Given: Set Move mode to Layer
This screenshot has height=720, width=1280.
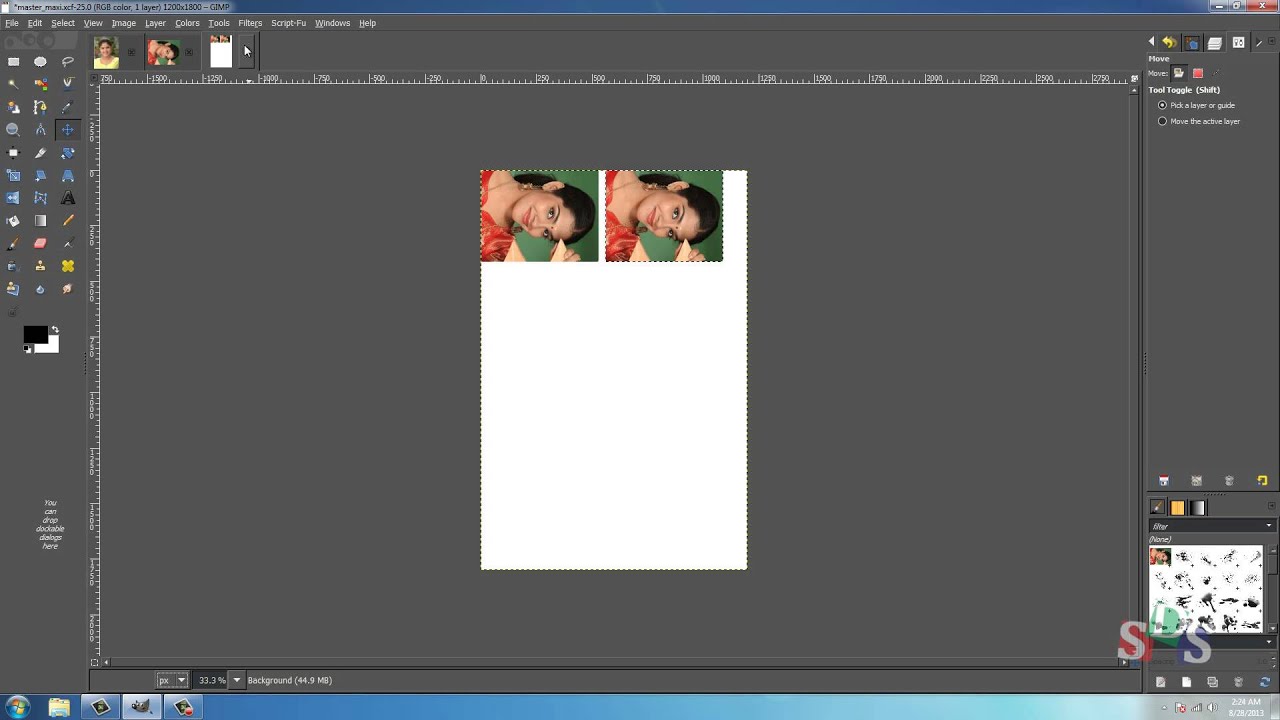Looking at the screenshot, I should 1179,73.
